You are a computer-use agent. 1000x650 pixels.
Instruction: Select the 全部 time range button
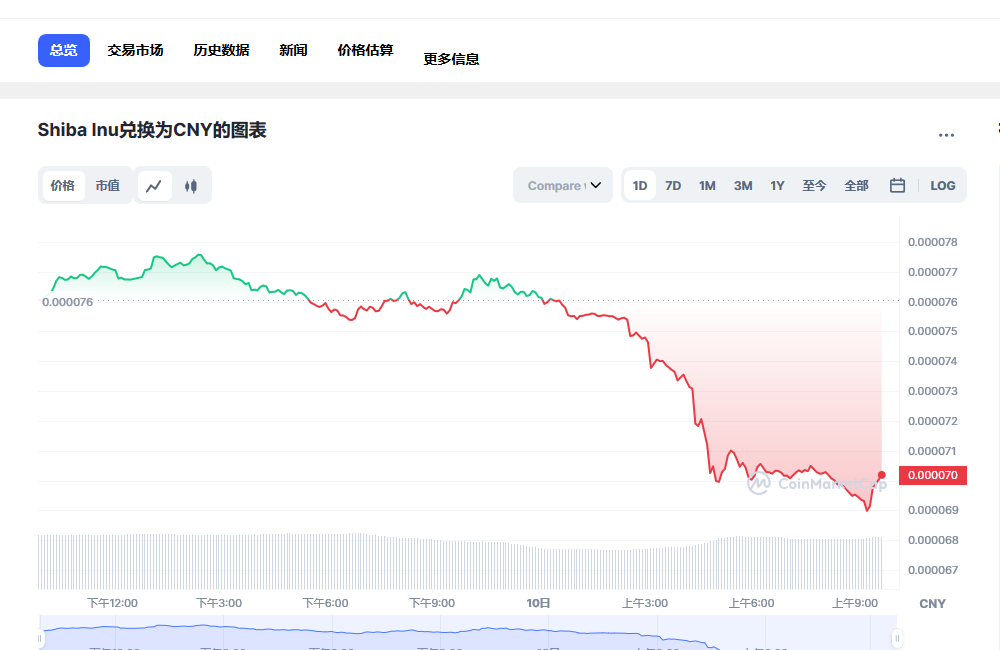[856, 185]
